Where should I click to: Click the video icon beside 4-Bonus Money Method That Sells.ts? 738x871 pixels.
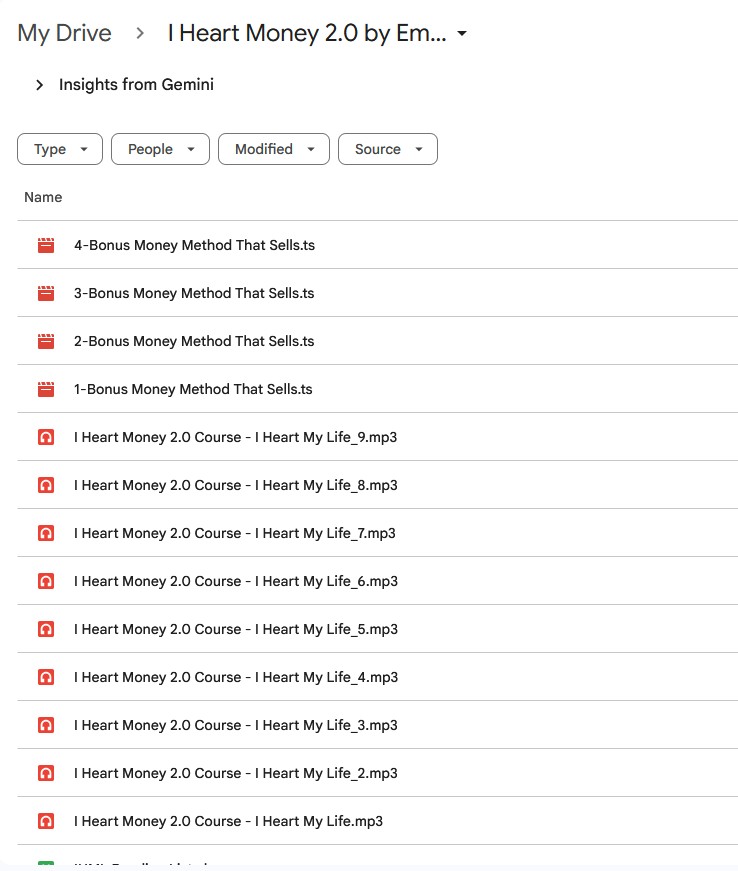pyautogui.click(x=44, y=245)
